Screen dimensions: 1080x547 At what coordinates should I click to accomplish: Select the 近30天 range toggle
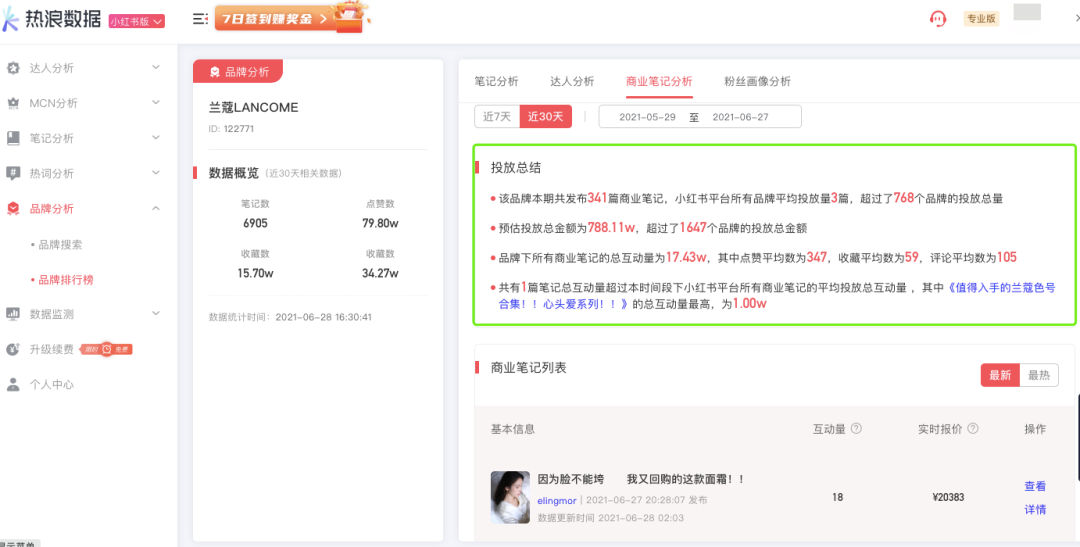click(x=546, y=116)
